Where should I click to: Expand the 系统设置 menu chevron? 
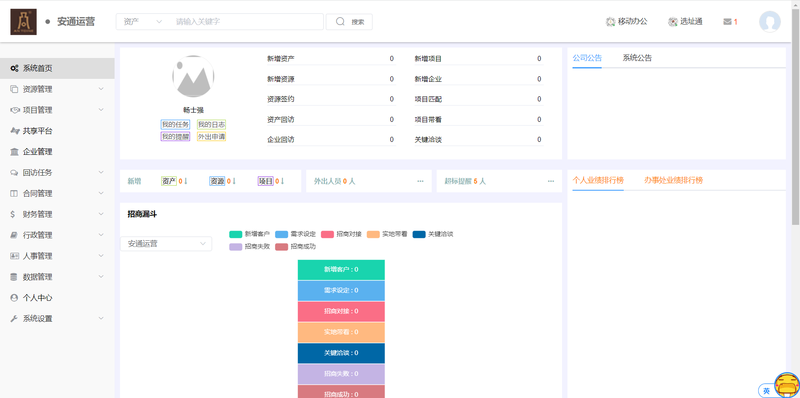click(x=101, y=319)
